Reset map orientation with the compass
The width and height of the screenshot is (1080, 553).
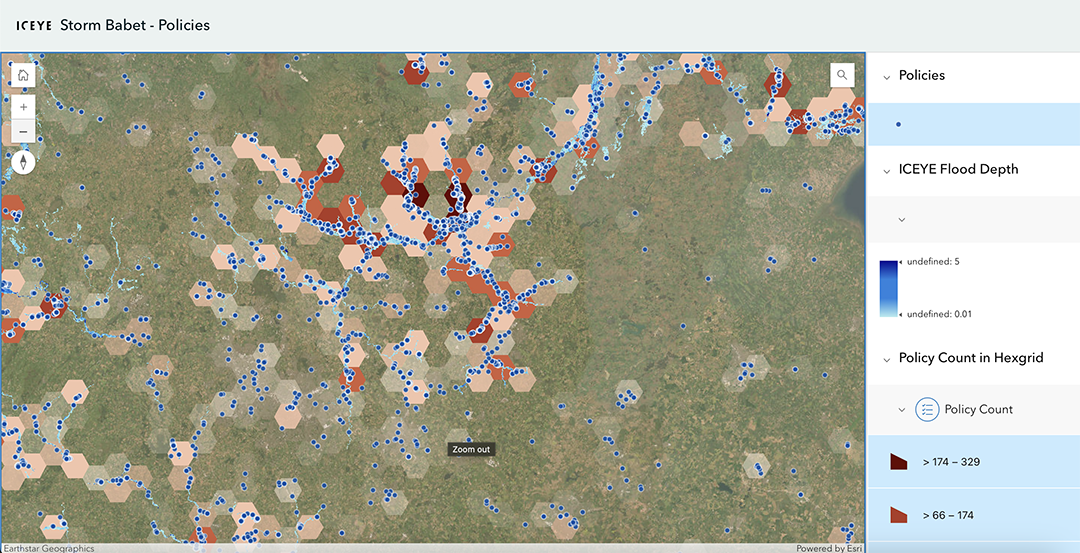pyautogui.click(x=23, y=162)
